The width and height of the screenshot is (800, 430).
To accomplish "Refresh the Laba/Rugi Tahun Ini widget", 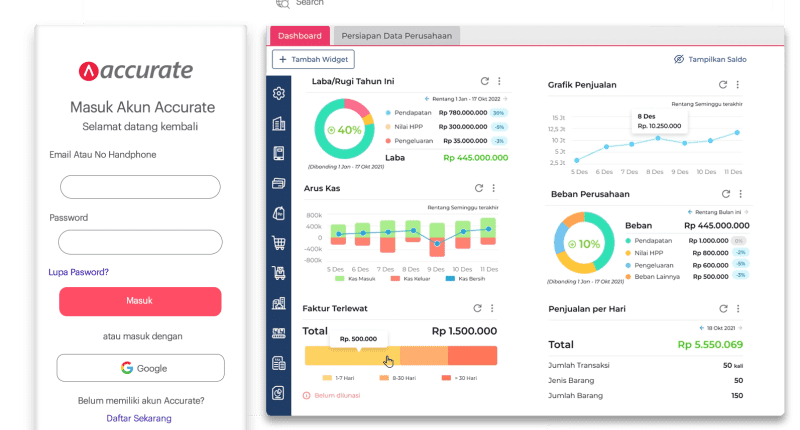I will pyautogui.click(x=485, y=81).
